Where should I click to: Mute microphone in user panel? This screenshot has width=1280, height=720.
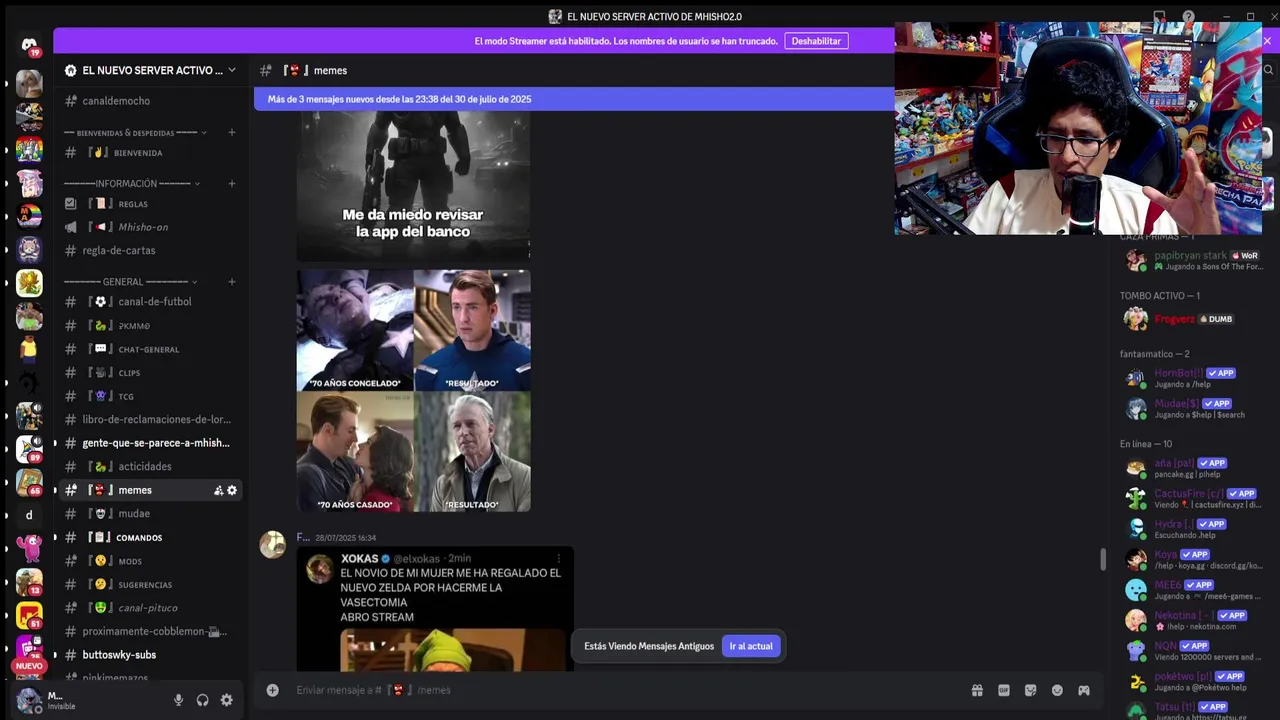(178, 700)
